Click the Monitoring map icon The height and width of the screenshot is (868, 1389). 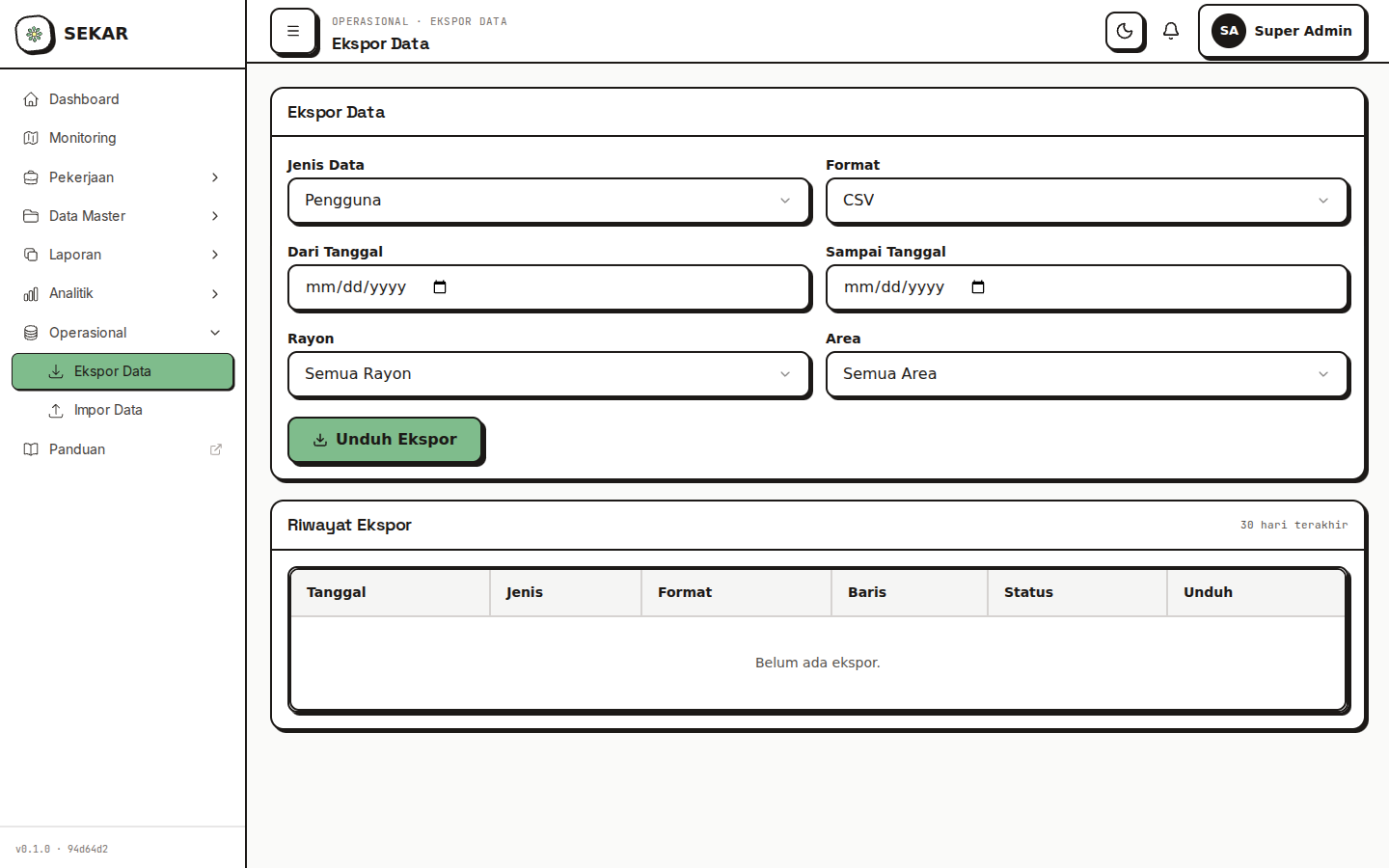[31, 138]
